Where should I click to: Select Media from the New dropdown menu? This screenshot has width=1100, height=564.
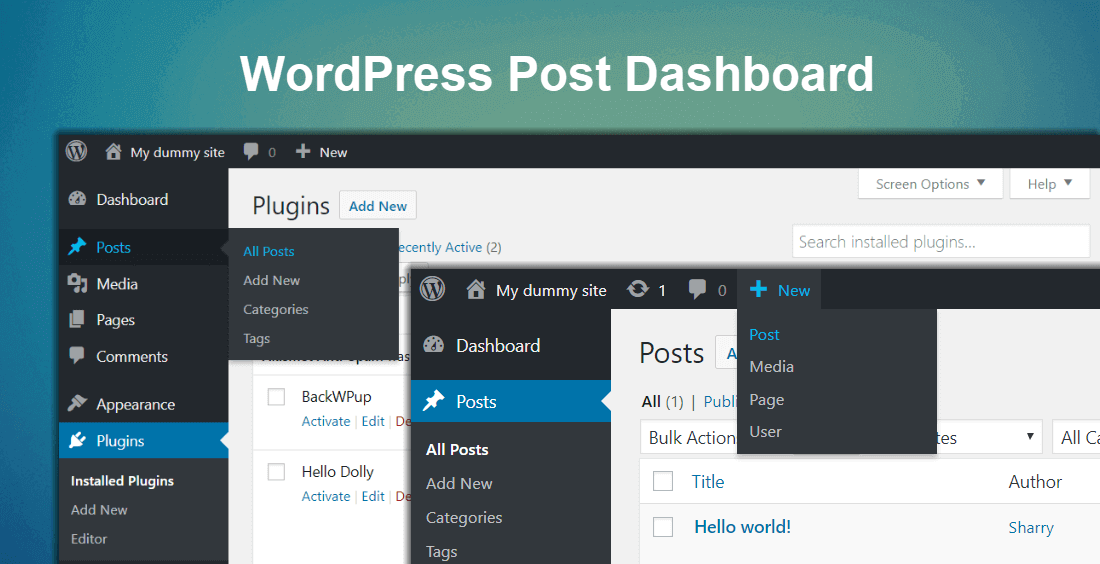[x=772, y=366]
